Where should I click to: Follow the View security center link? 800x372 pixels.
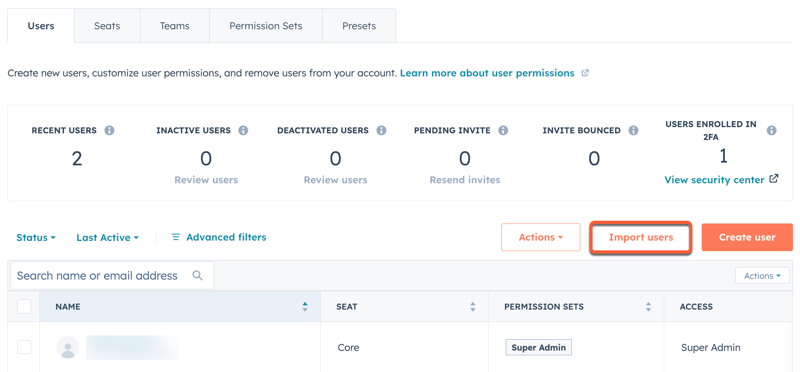click(721, 180)
